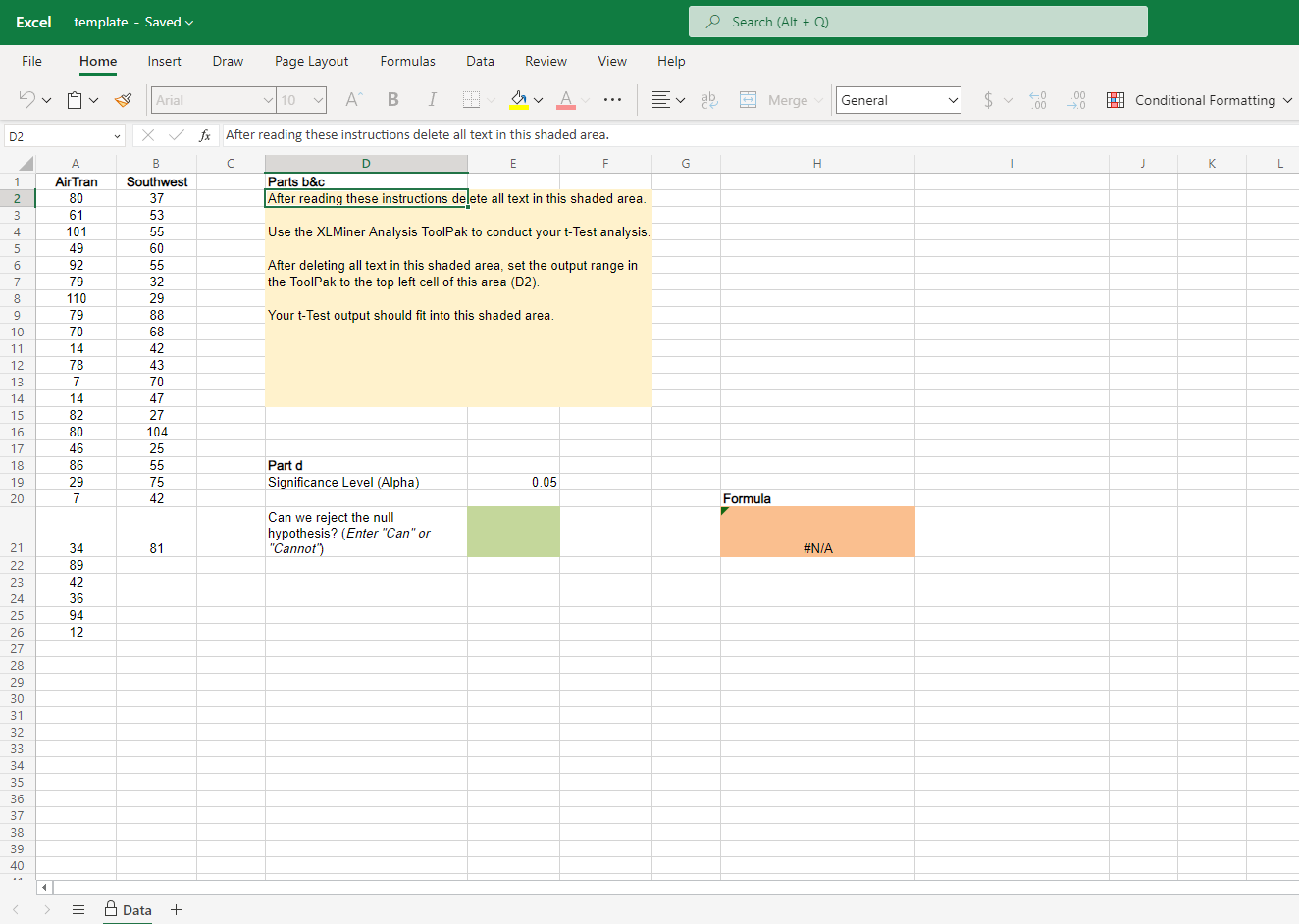Add a new sheet with the plus button
This screenshot has width=1299, height=924.
pyautogui.click(x=176, y=910)
